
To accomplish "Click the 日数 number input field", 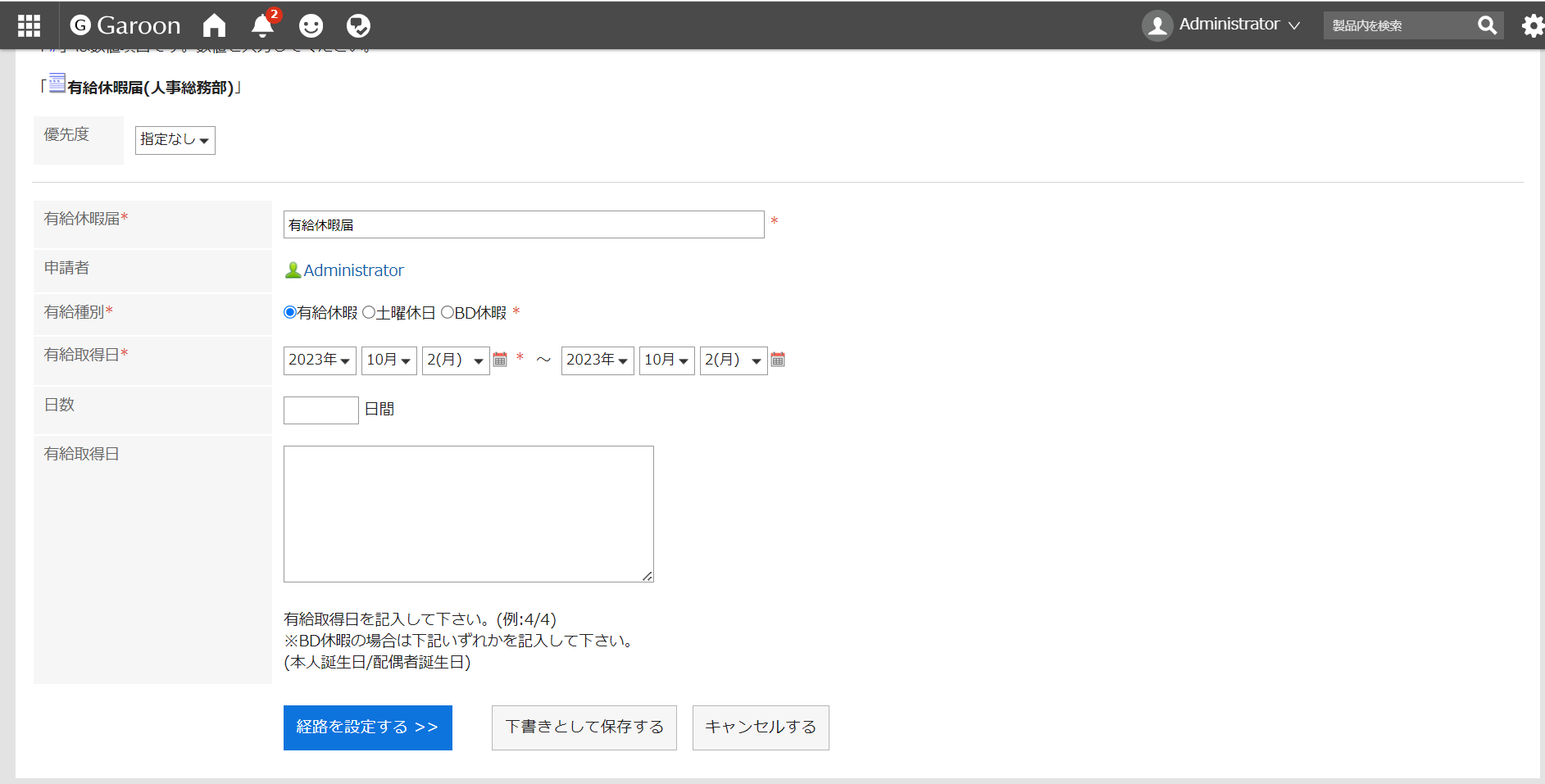I will pyautogui.click(x=320, y=410).
